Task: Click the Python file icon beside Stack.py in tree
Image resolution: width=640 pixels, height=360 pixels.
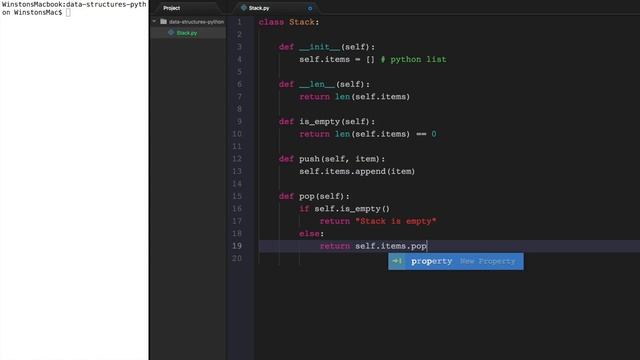Action: (x=171, y=33)
